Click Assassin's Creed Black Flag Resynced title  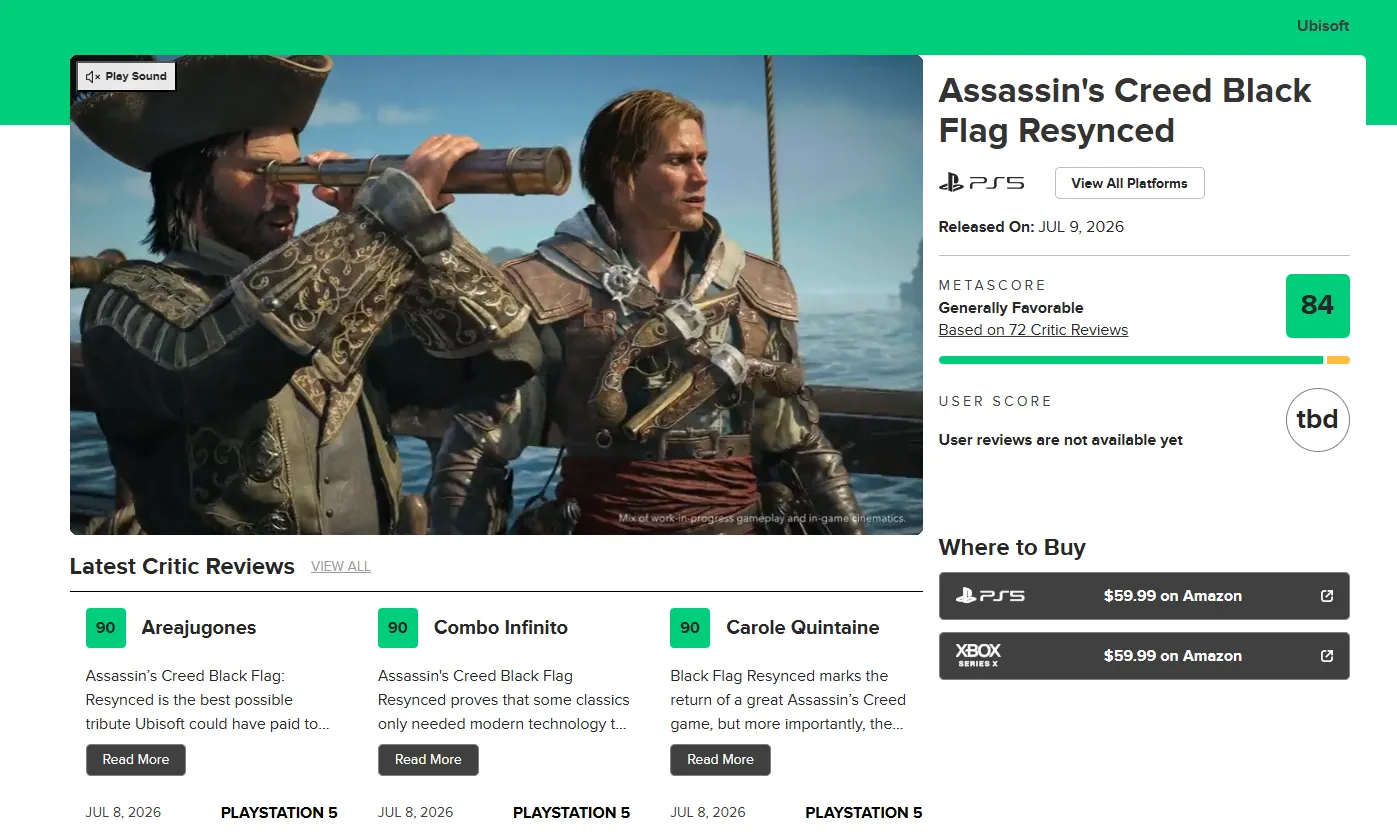coord(1125,111)
